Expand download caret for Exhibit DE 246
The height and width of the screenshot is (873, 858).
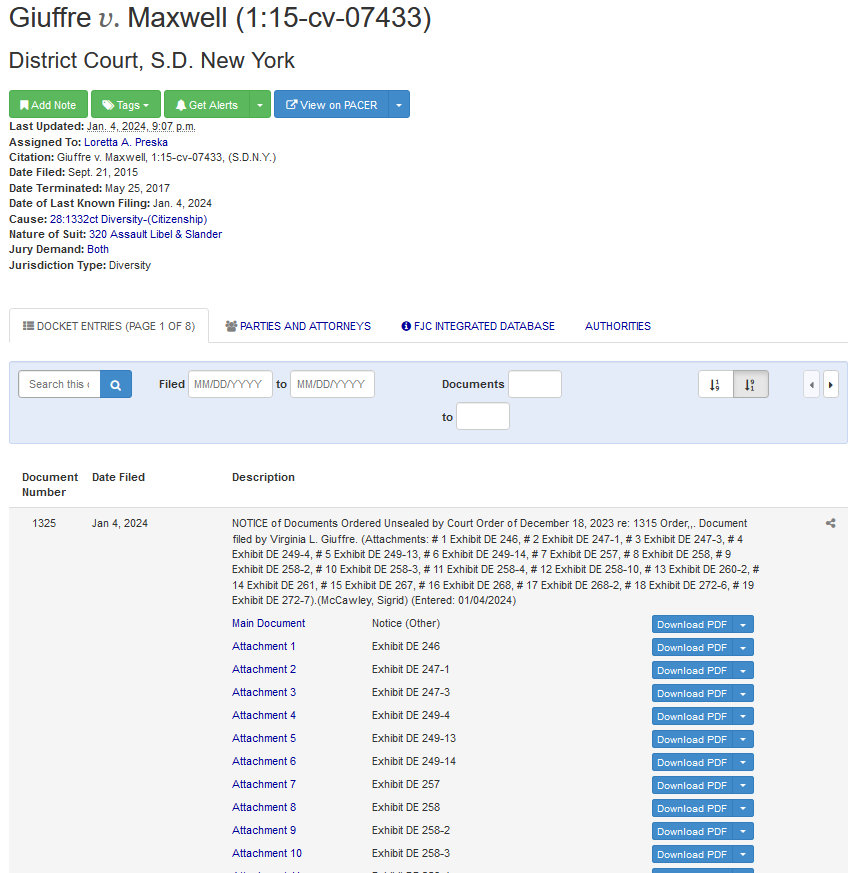coord(743,647)
